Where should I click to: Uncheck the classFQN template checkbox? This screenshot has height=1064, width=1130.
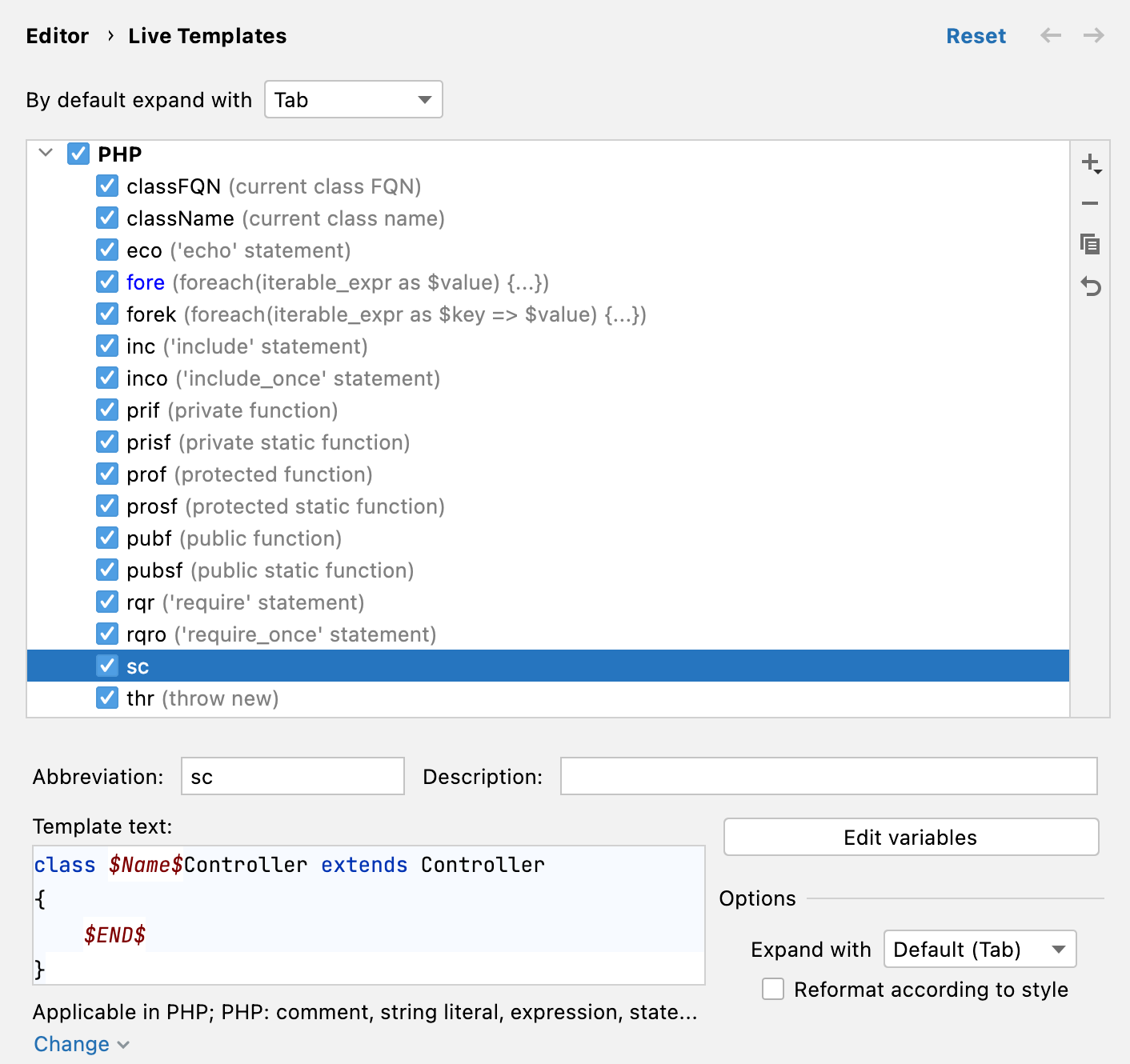tap(107, 186)
